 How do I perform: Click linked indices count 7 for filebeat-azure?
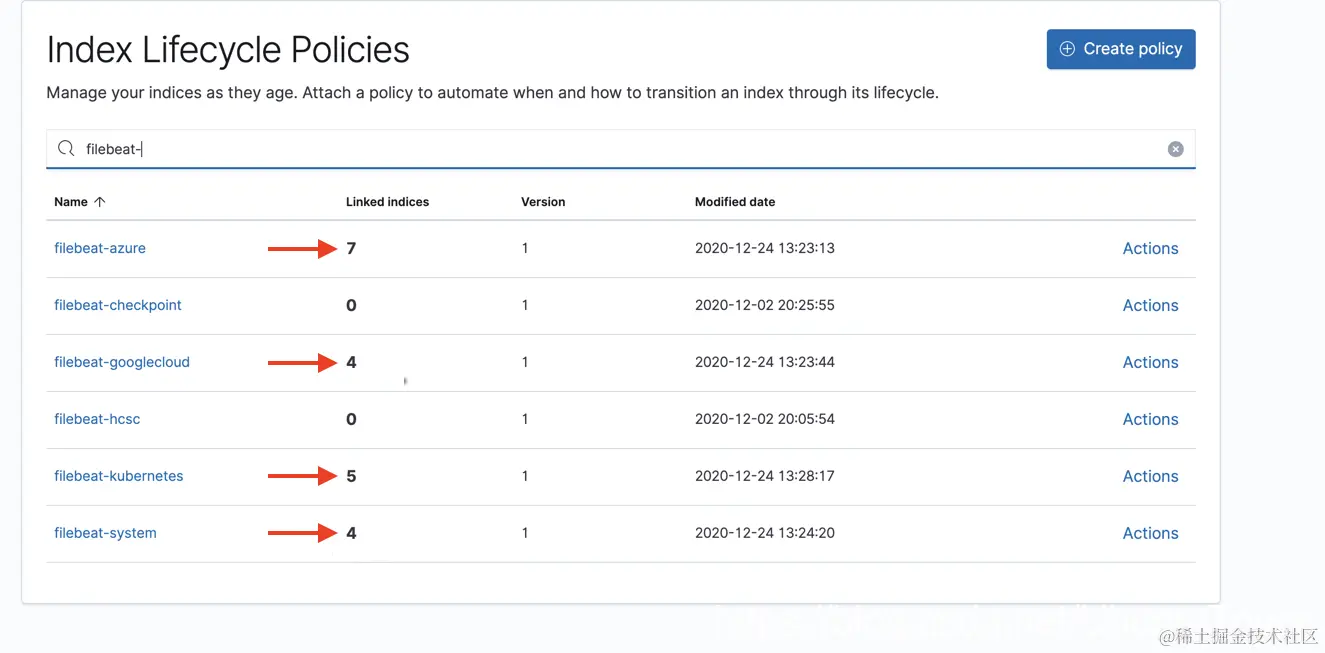(351, 249)
